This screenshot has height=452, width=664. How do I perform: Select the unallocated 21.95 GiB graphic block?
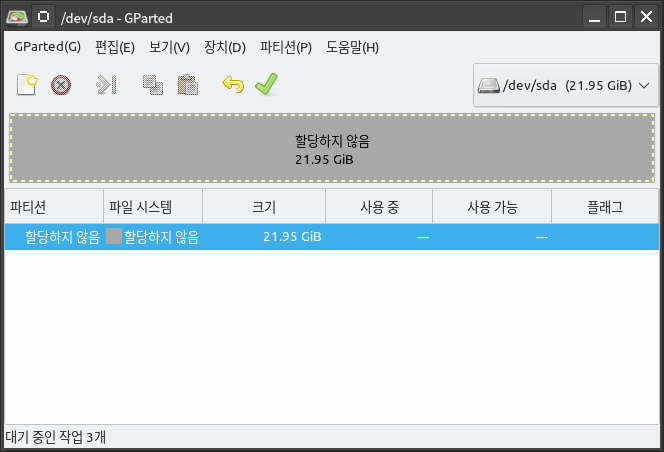tap(332, 148)
